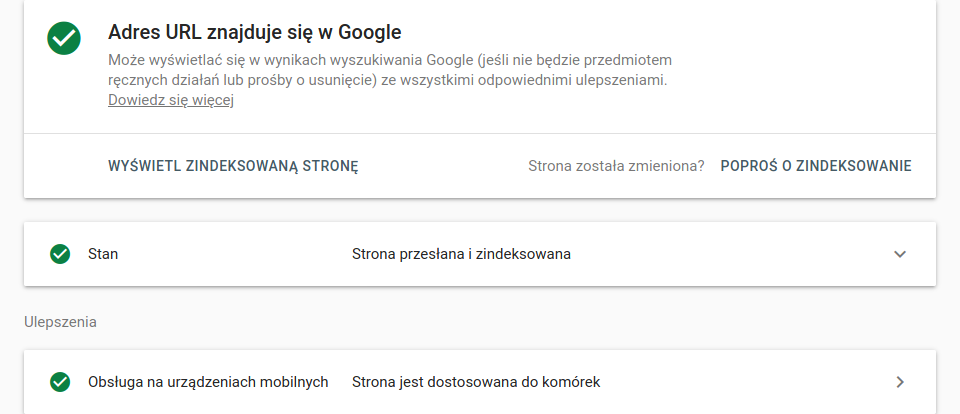Expand the Stan row with down chevron
The width and height of the screenshot is (960, 414).
point(899,254)
